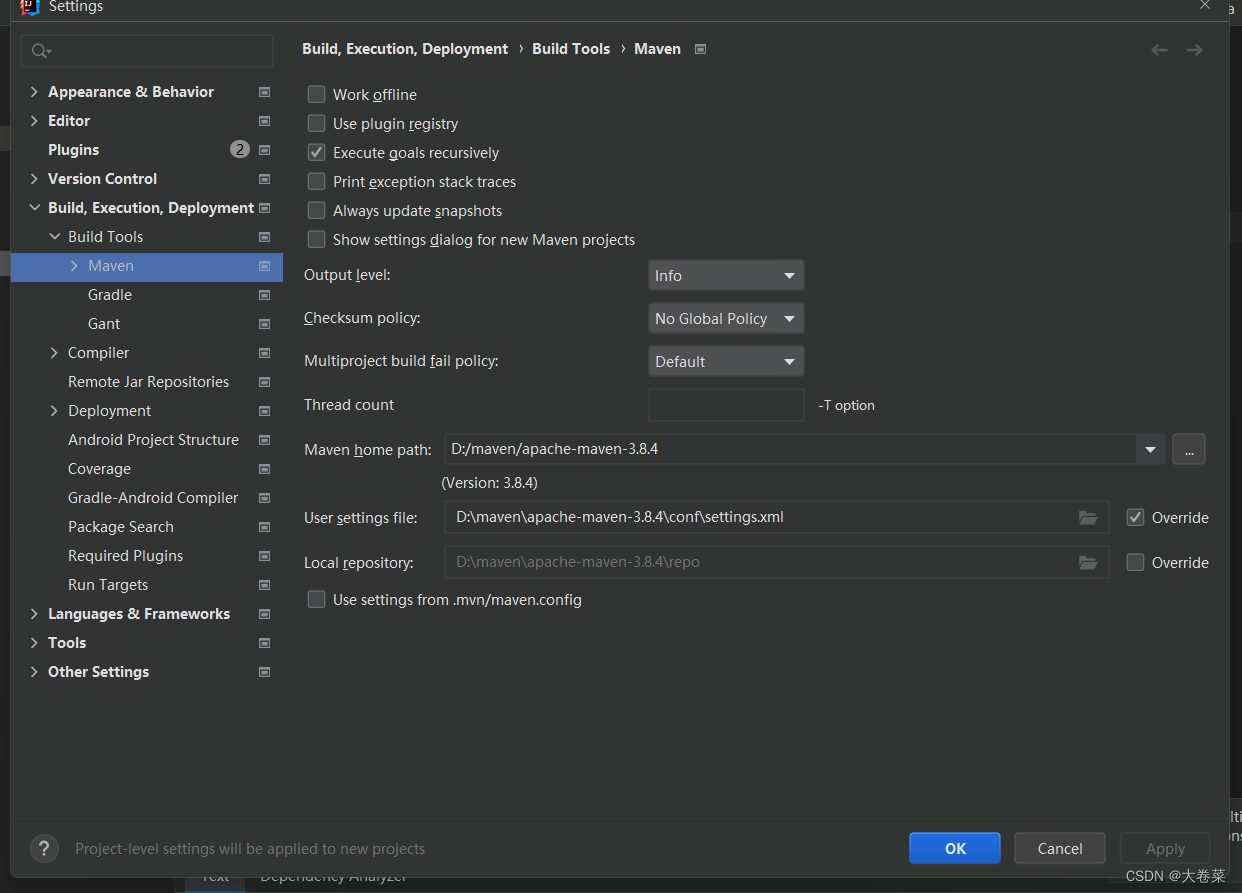The width and height of the screenshot is (1242, 893).
Task: Go back using the left arrow
Action: click(x=1159, y=50)
